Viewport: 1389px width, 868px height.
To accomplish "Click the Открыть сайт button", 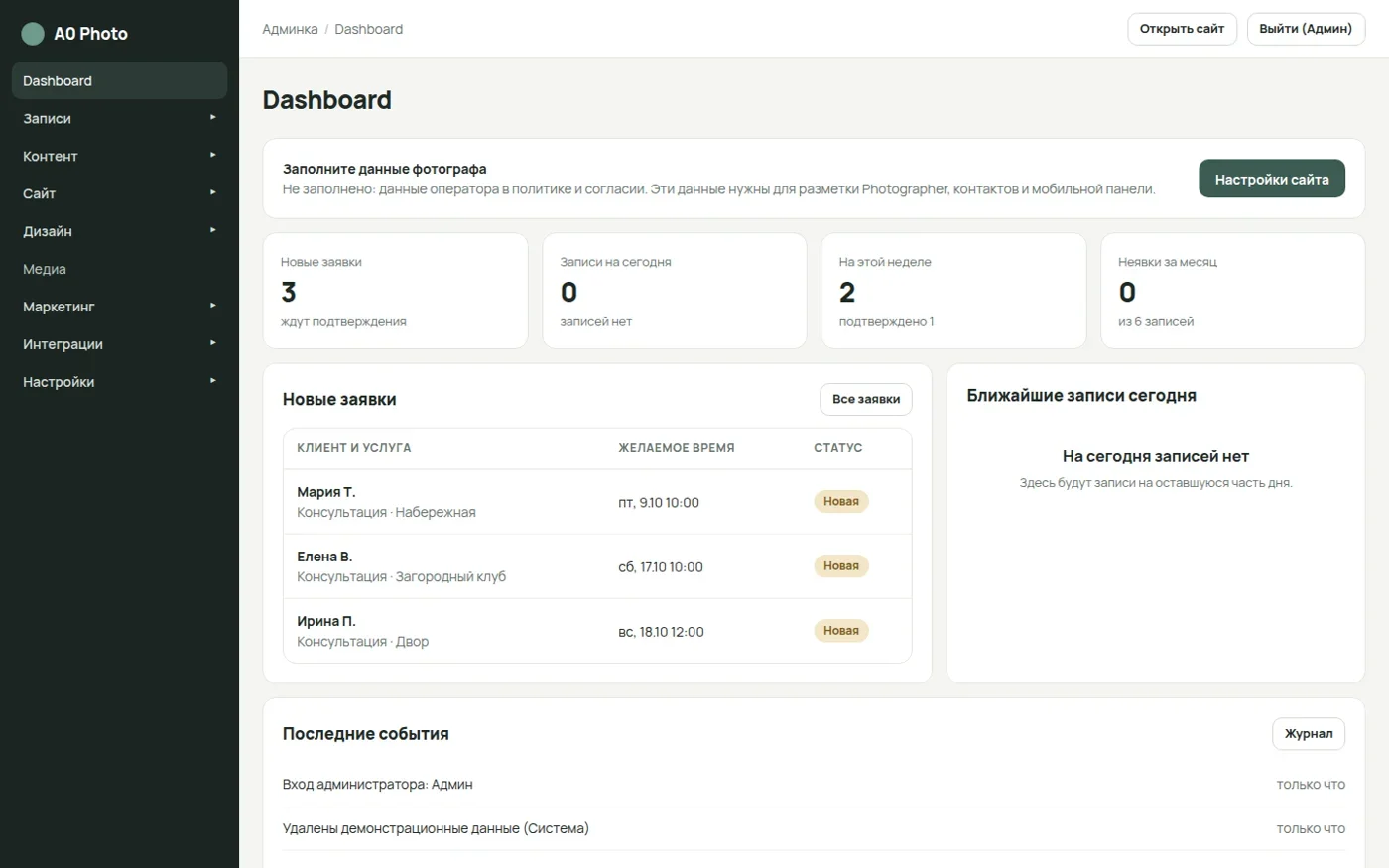I will click(x=1182, y=29).
